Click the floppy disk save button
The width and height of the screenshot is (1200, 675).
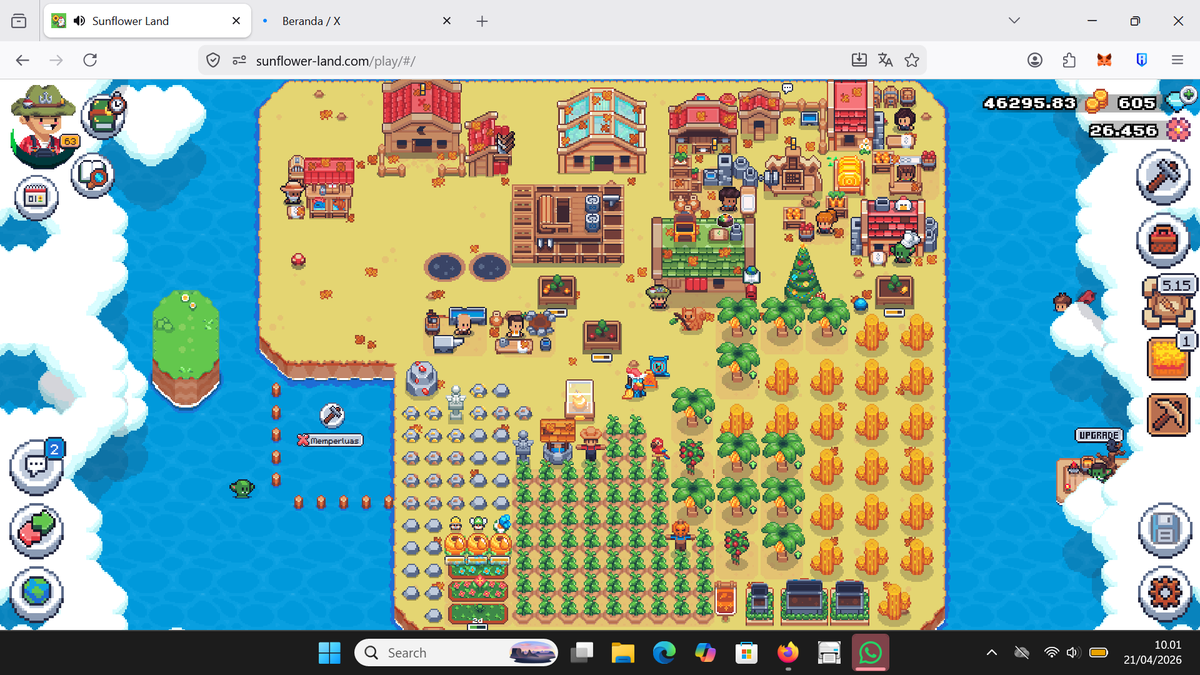point(1164,531)
